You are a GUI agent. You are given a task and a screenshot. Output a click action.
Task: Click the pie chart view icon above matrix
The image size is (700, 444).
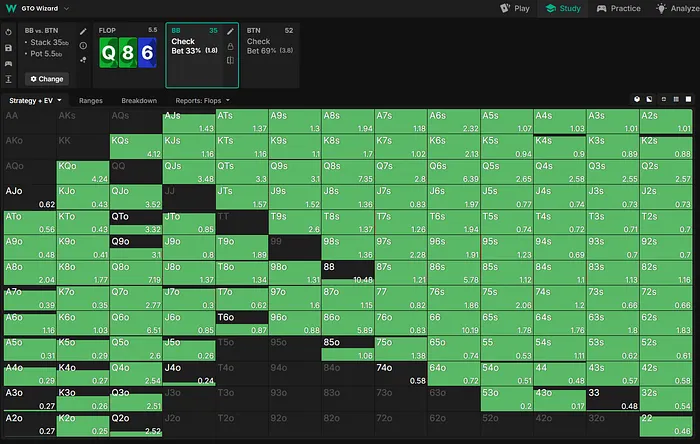638,100
